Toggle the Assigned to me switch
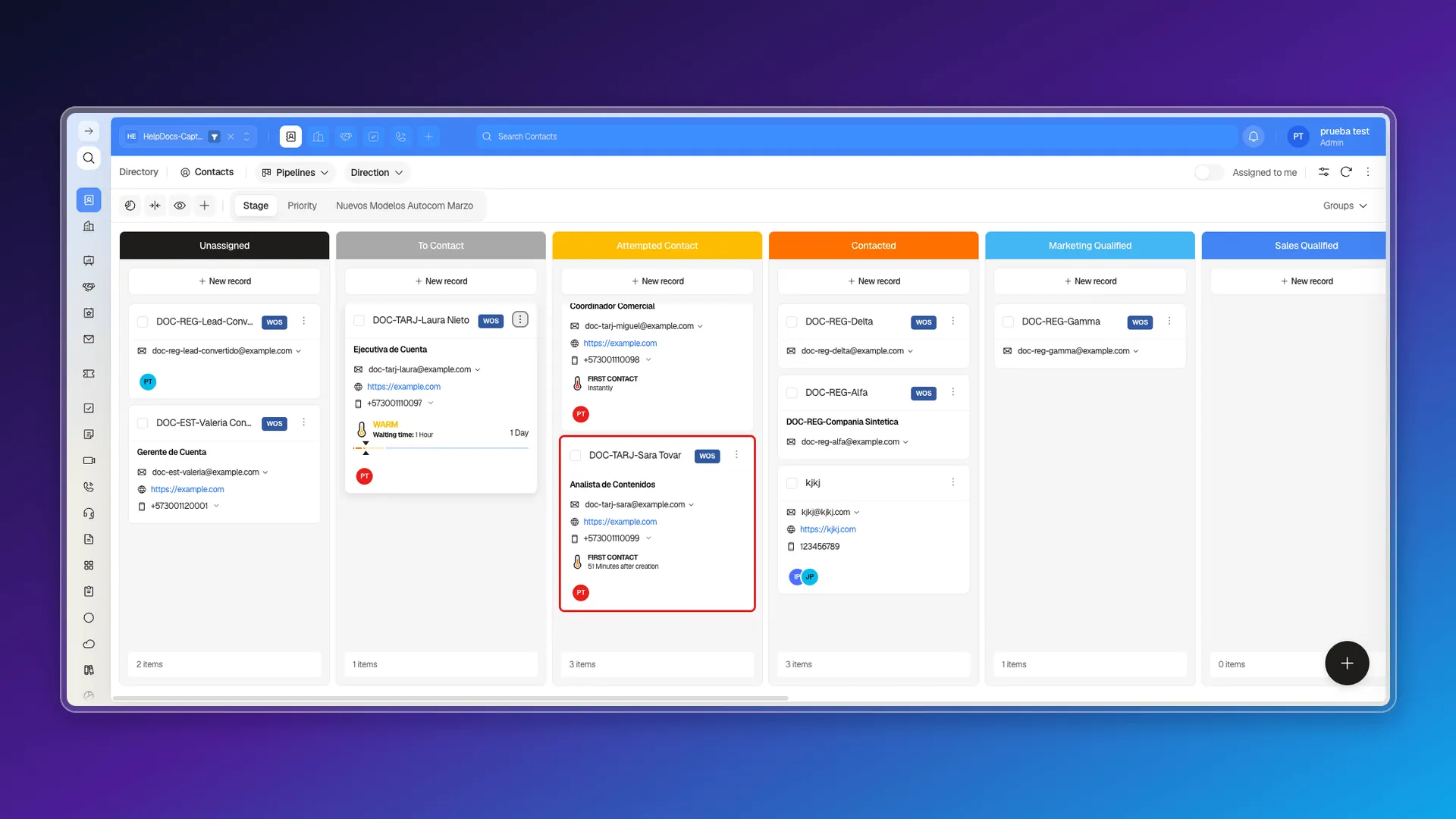The height and width of the screenshot is (819, 1456). (1209, 172)
